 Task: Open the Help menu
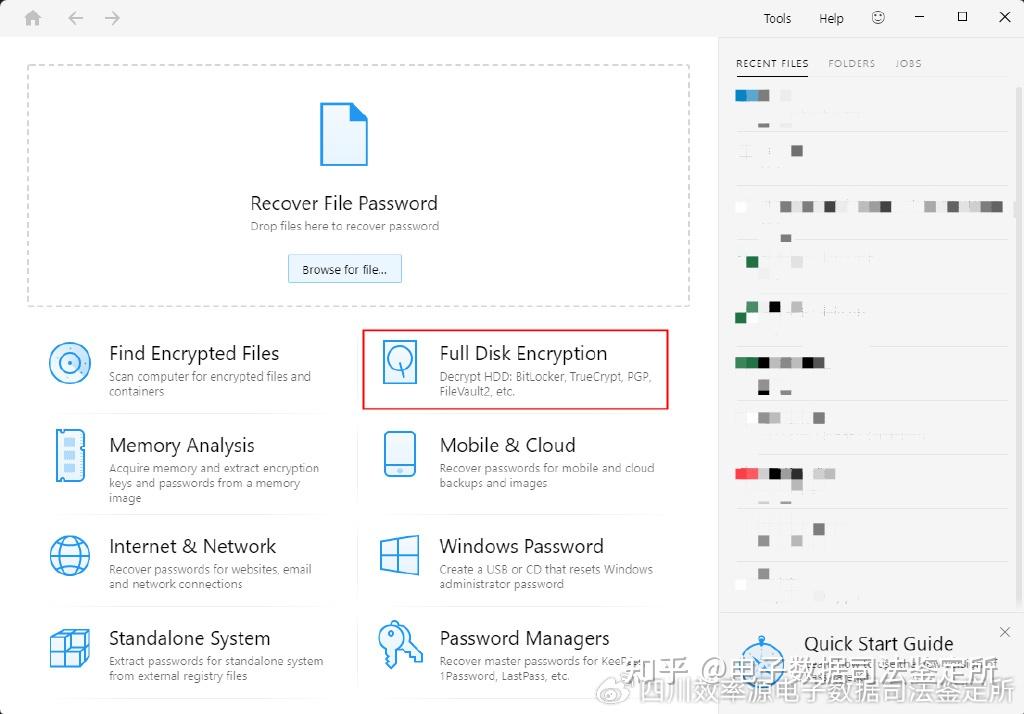coord(830,17)
